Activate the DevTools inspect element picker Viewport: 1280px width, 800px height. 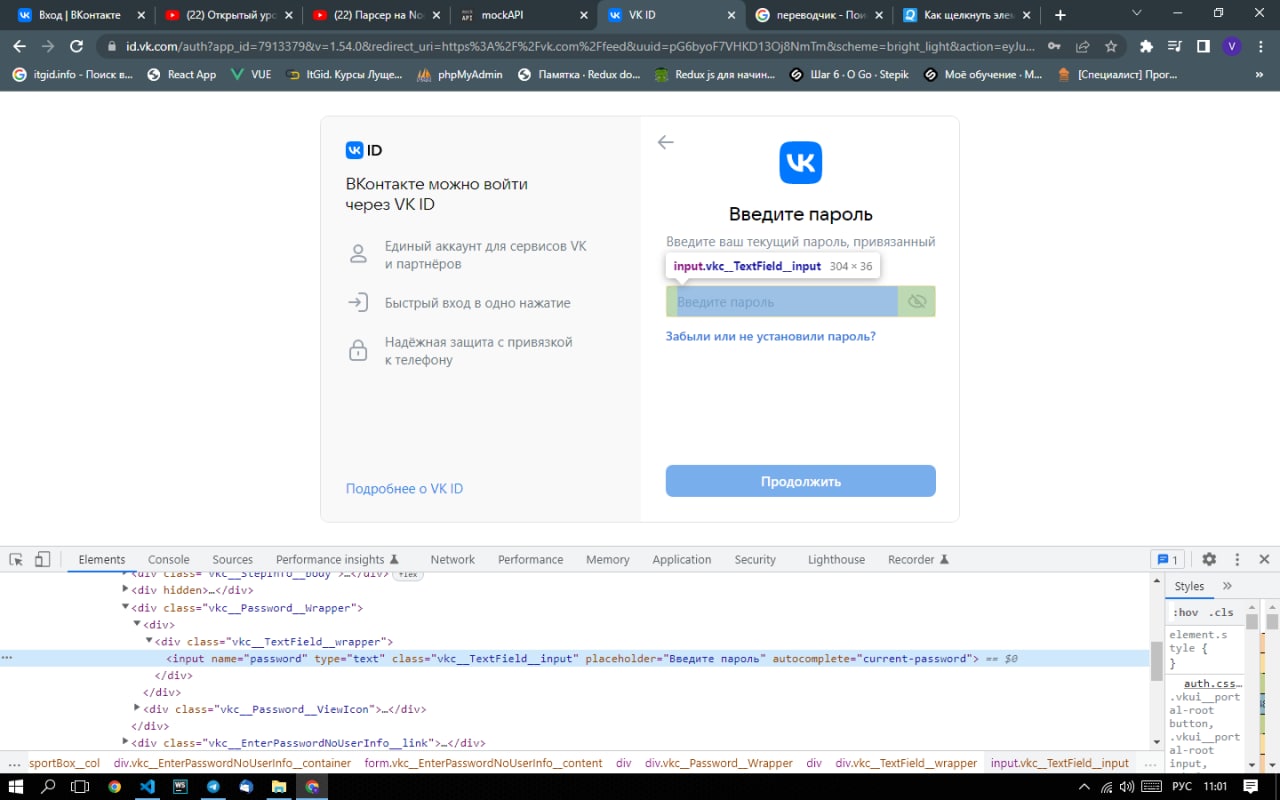pos(16,559)
